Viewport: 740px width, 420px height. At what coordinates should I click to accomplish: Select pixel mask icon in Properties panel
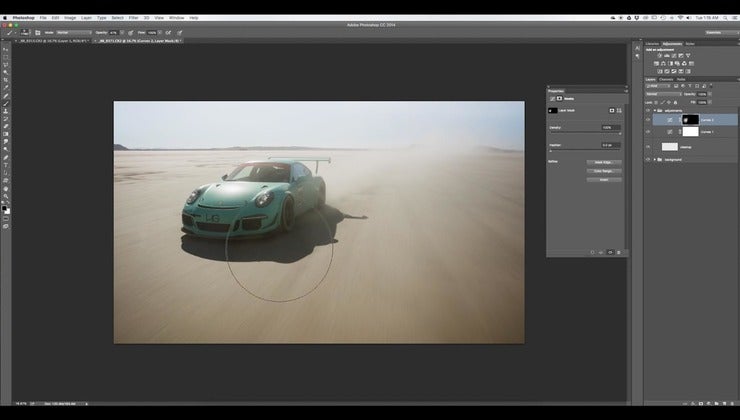612,110
